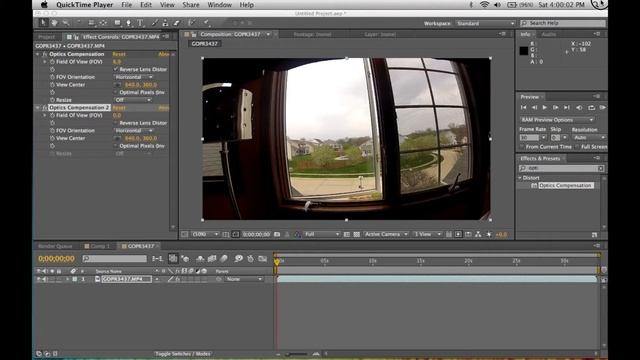This screenshot has height=360, width=640.
Task: Select the Hand tool
Action: pyautogui.click(x=54, y=23)
